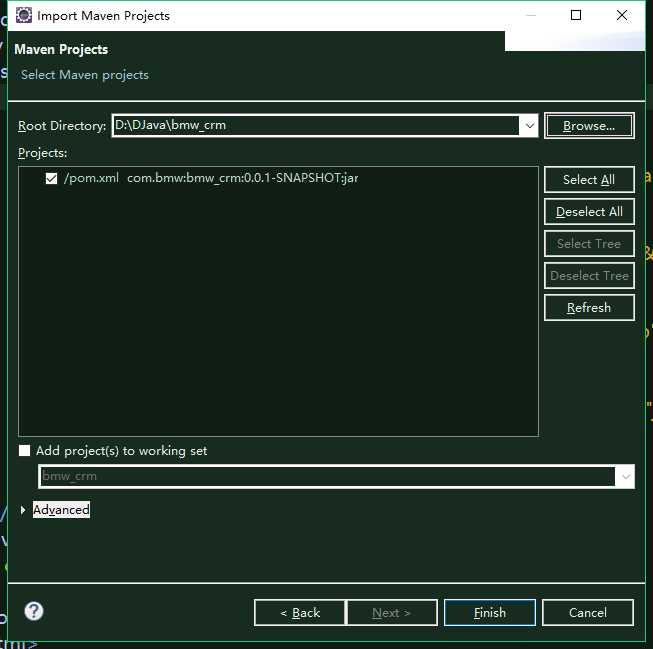Viewport: 653px width, 649px height.
Task: Expand the Advanced section triangle
Action: pos(23,510)
